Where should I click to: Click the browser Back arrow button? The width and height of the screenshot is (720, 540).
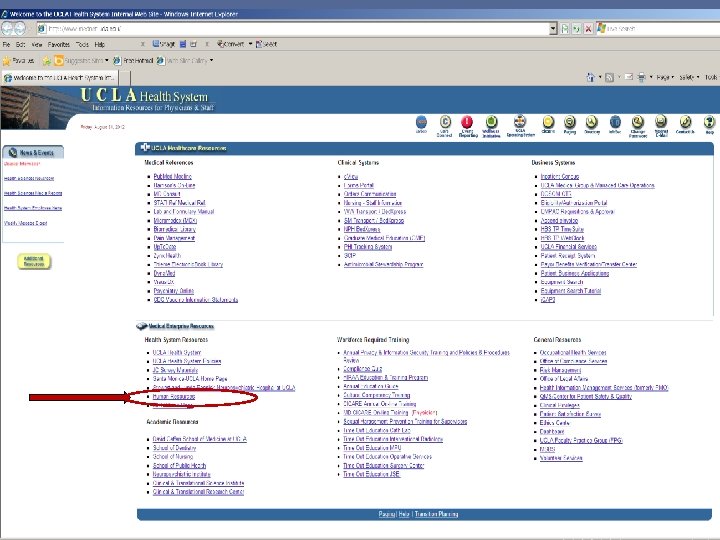point(7,28)
